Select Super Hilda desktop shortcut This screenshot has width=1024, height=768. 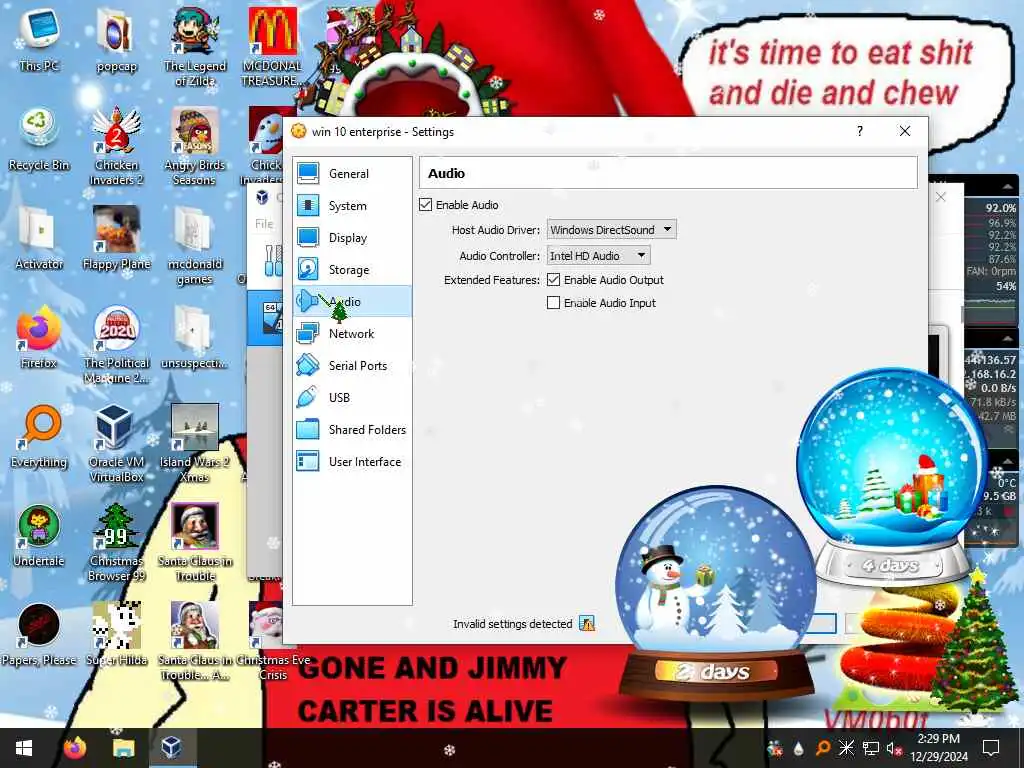(116, 635)
